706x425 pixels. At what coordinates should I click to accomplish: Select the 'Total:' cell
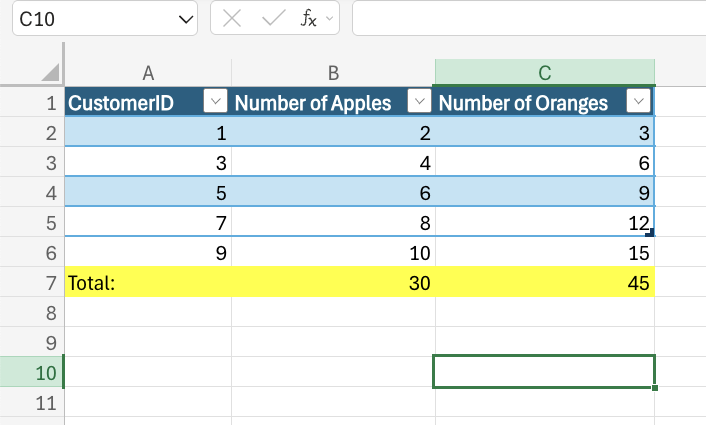pyautogui.click(x=148, y=282)
